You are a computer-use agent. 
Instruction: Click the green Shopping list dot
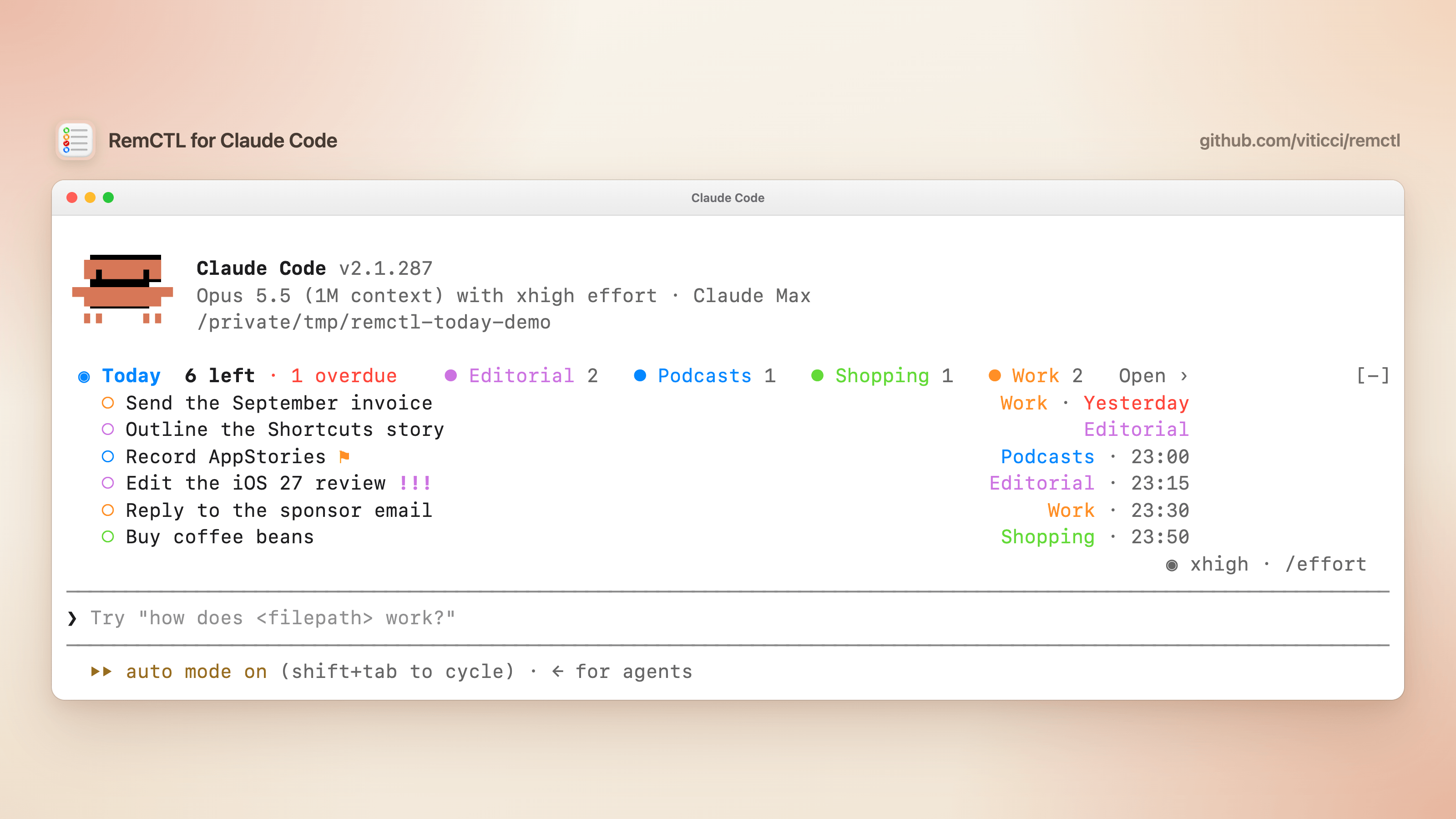pos(817,376)
